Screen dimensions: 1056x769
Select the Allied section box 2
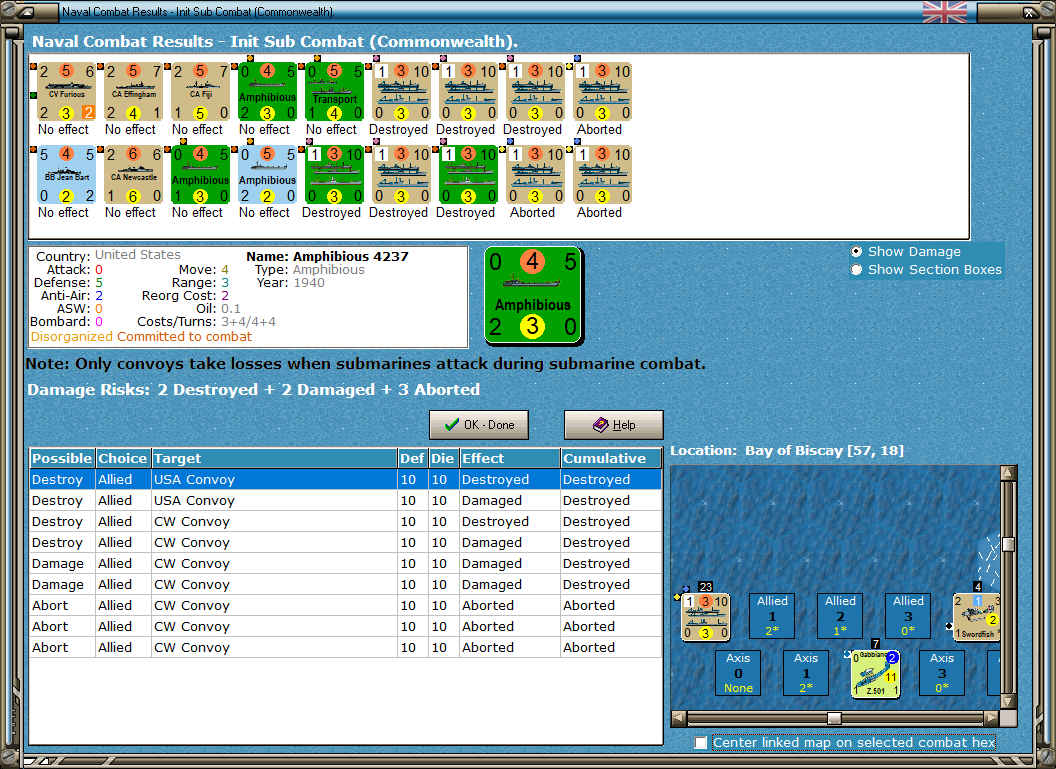(x=840, y=615)
